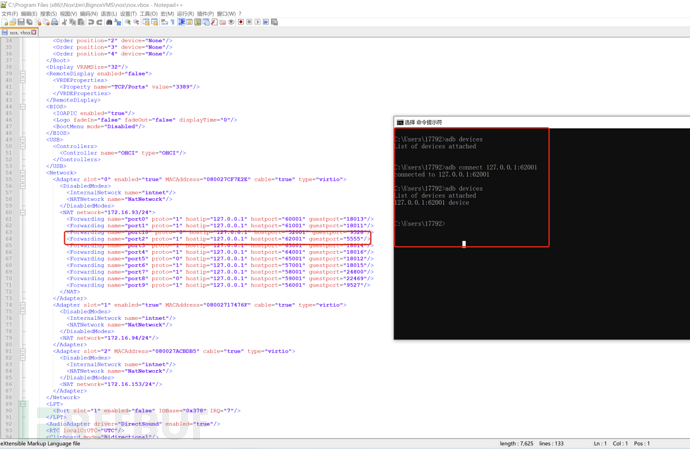Screen dimensions: 690x449
Task: Click the Redo arrow icon
Action: 99,22
